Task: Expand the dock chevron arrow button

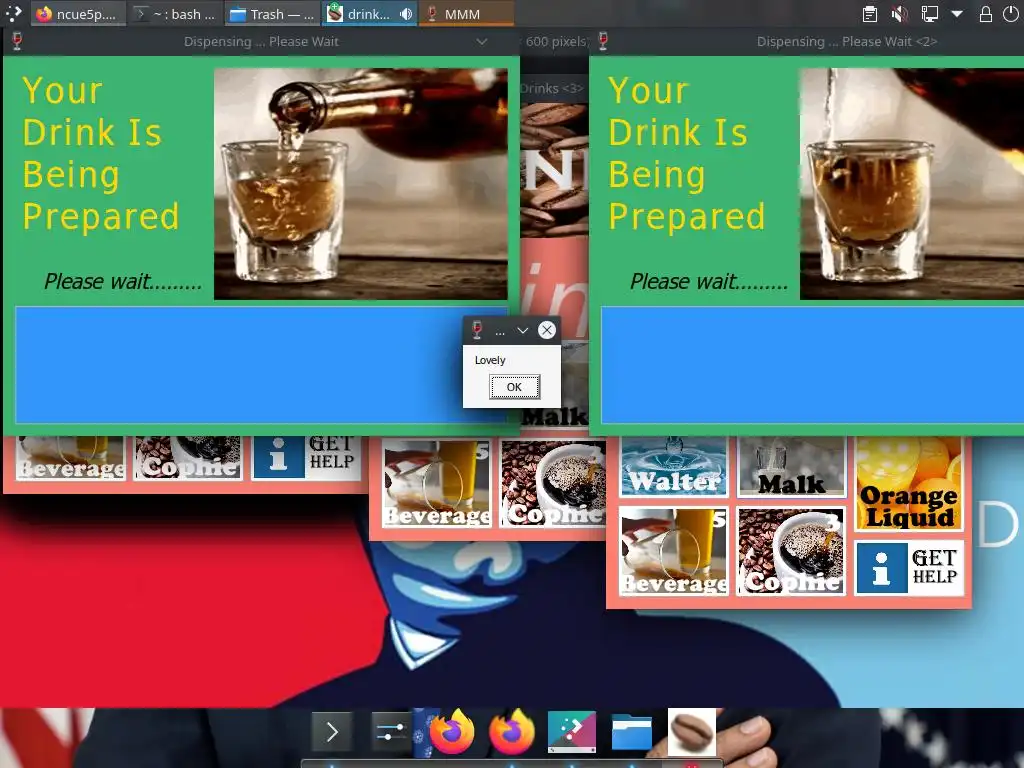Action: pos(332,732)
